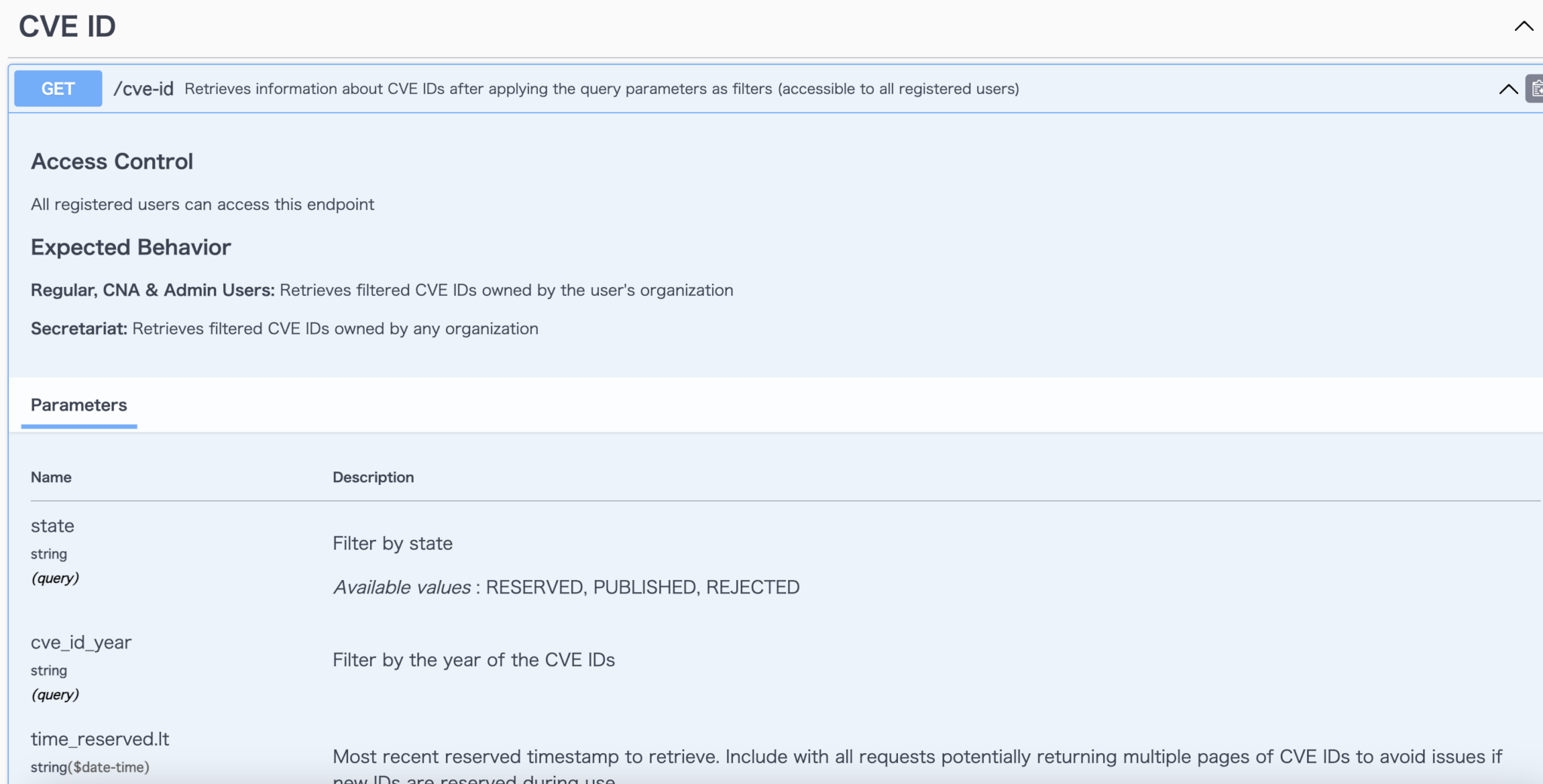The image size is (1543, 784).
Task: Click the 'Regular, CNA & Admin Users:' label
Action: pyautogui.click(x=153, y=291)
